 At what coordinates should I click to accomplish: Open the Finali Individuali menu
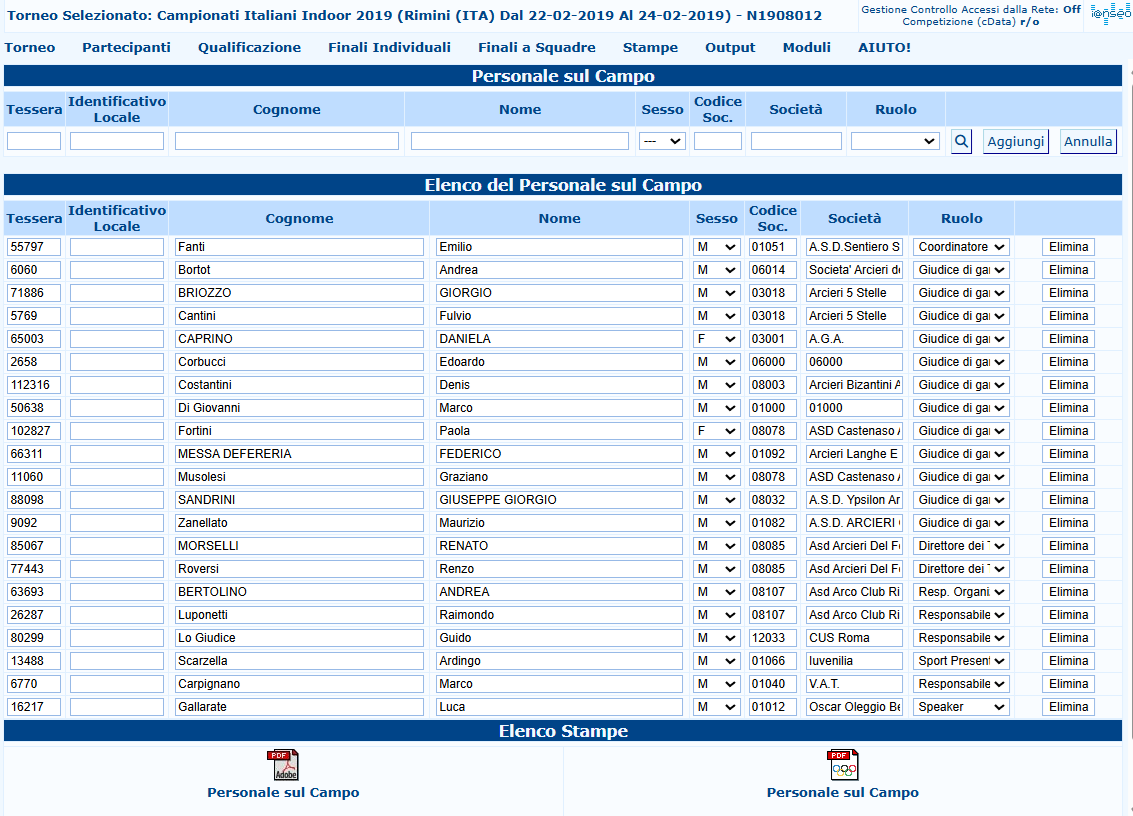click(389, 47)
